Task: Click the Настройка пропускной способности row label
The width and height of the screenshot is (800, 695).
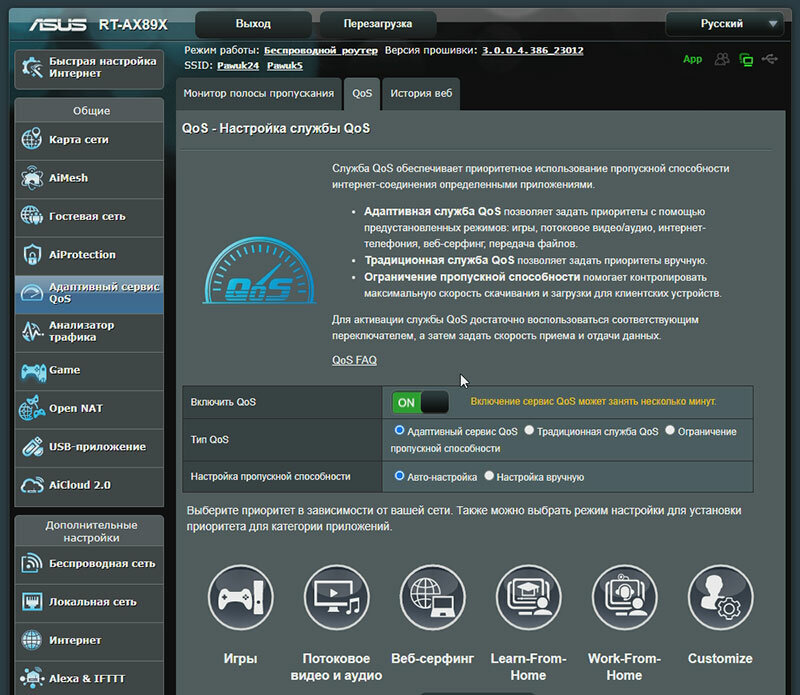Action: (270, 476)
